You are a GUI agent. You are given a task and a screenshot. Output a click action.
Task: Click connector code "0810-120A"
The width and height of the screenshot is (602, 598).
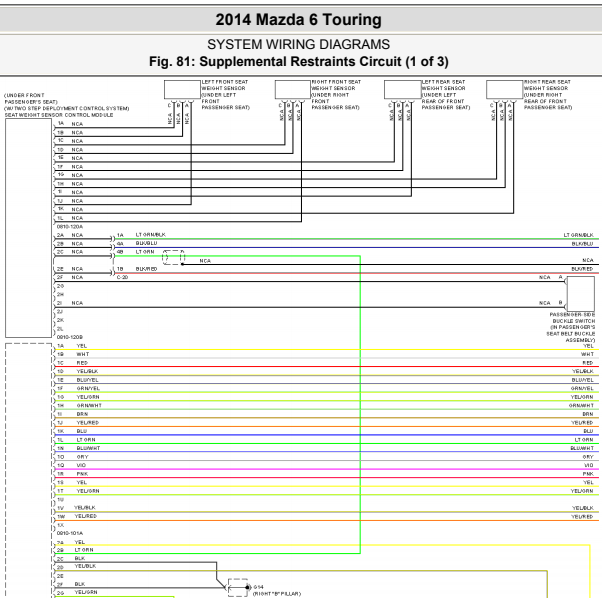(70, 227)
